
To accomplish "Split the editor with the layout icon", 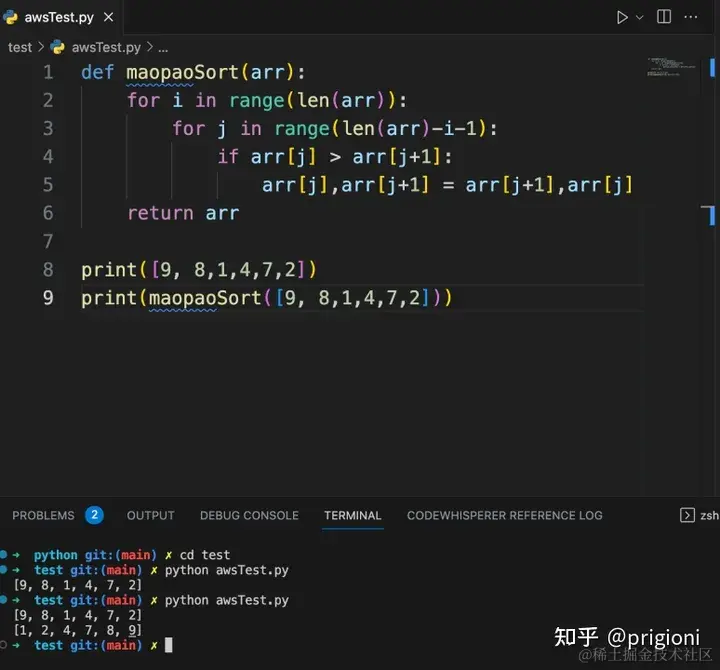I will pyautogui.click(x=664, y=17).
